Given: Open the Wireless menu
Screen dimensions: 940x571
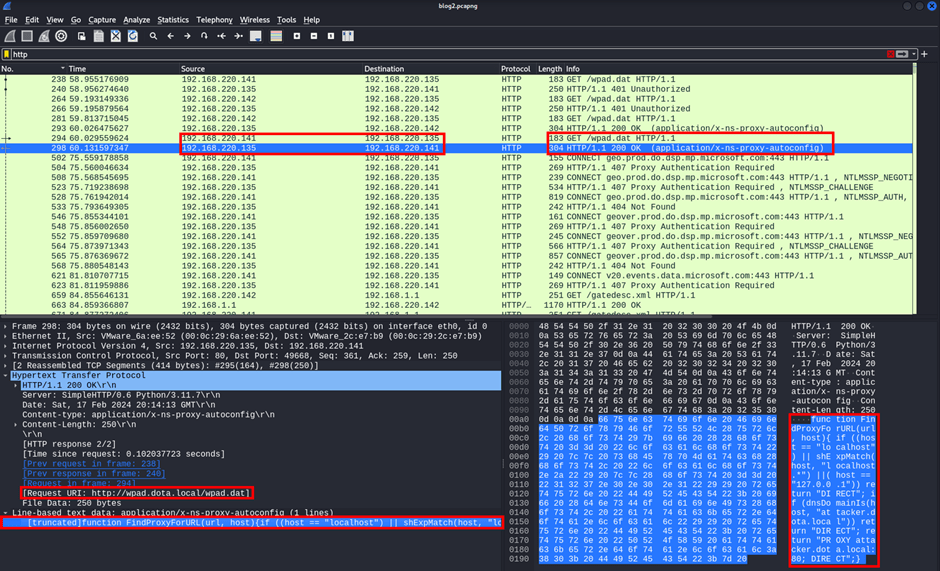Looking at the screenshot, I should click(x=254, y=20).
